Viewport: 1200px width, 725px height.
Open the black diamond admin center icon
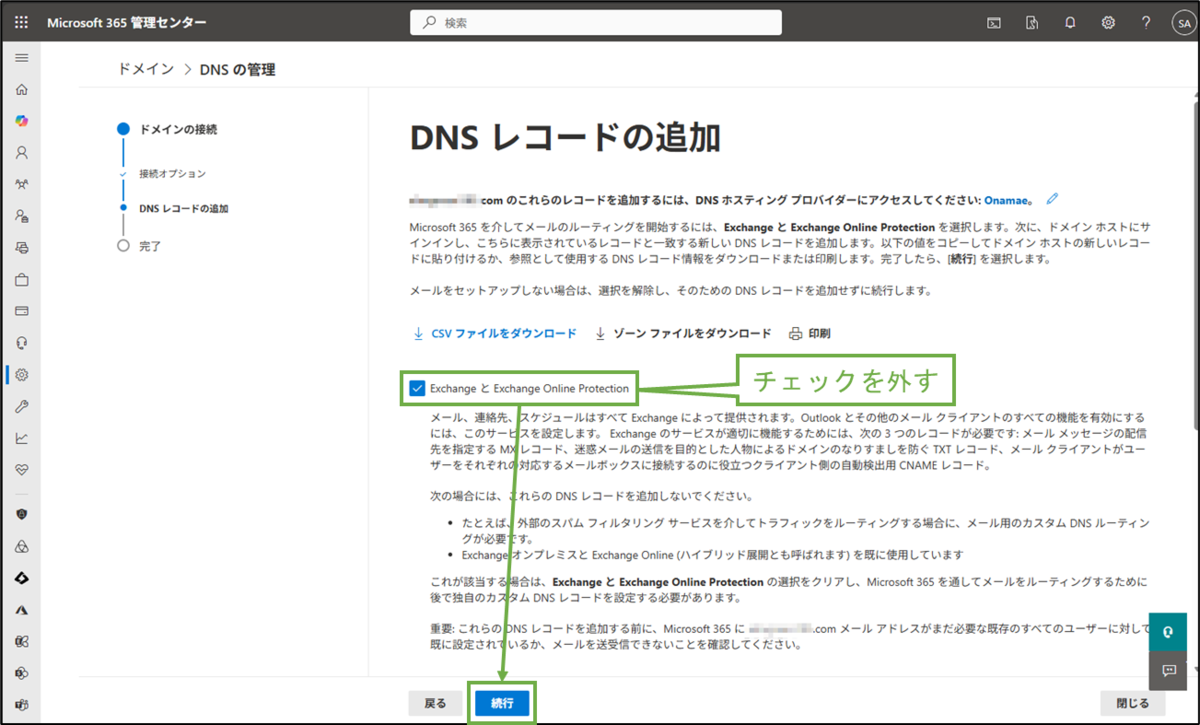click(21, 578)
